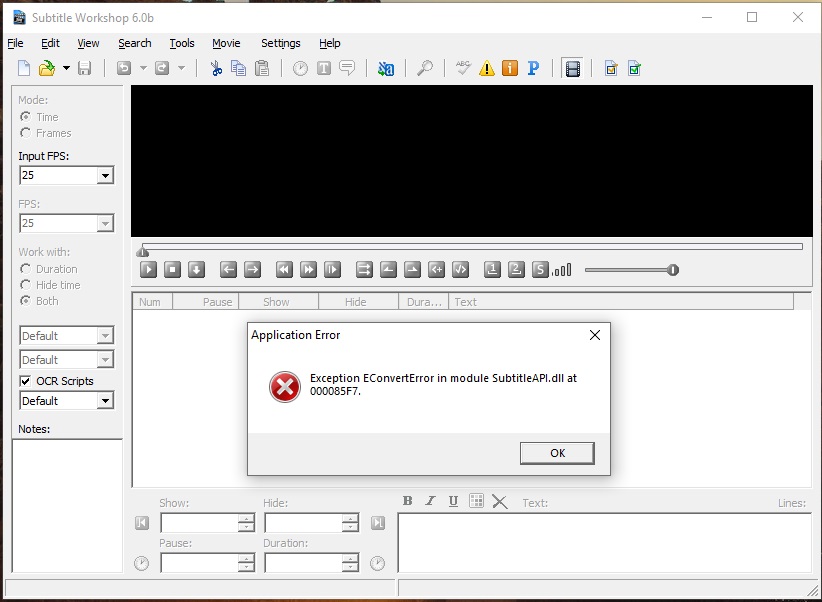Click the Text column header
Screen dimensions: 822x602
(621, 302)
